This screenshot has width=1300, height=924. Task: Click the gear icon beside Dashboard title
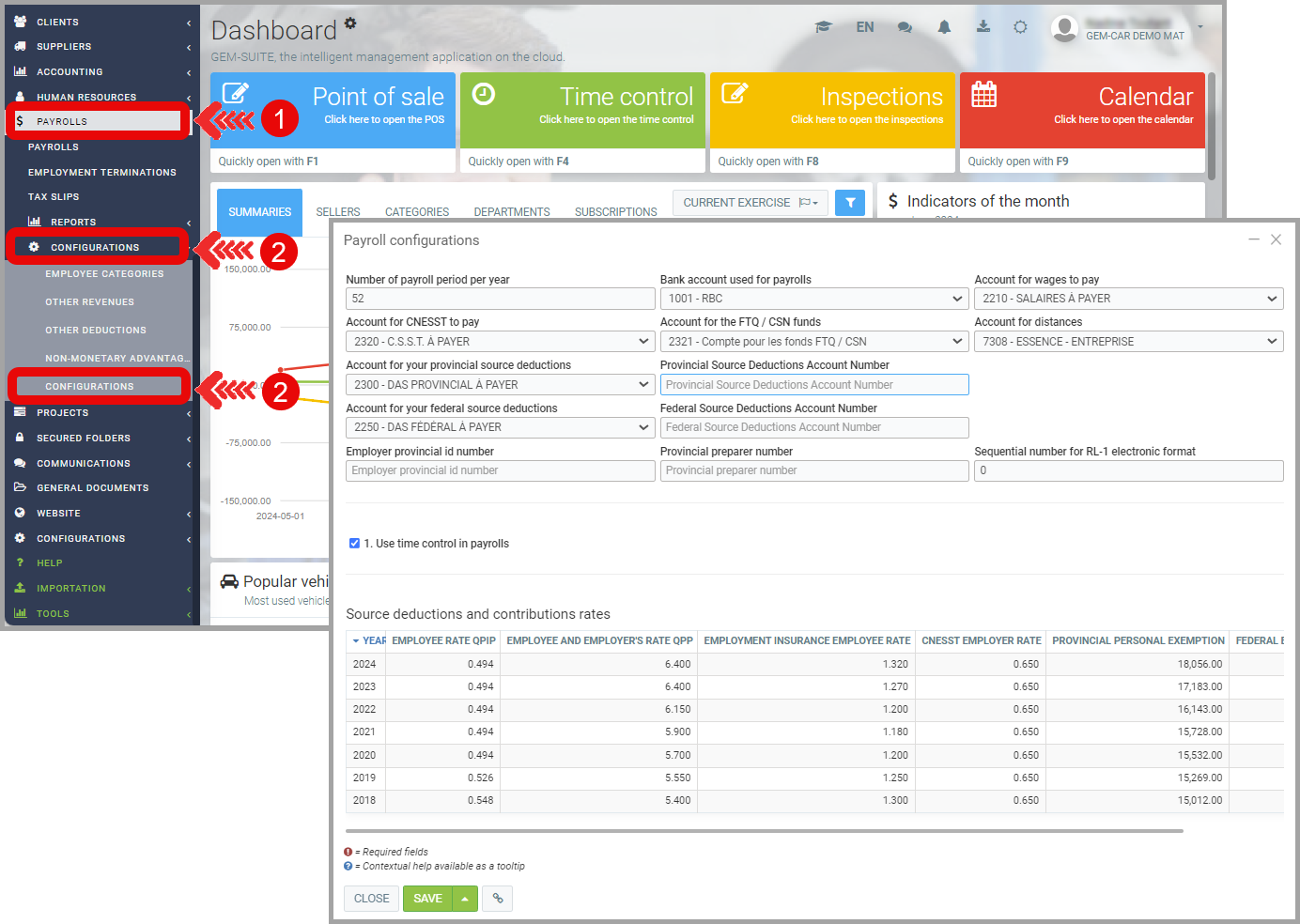350,23
